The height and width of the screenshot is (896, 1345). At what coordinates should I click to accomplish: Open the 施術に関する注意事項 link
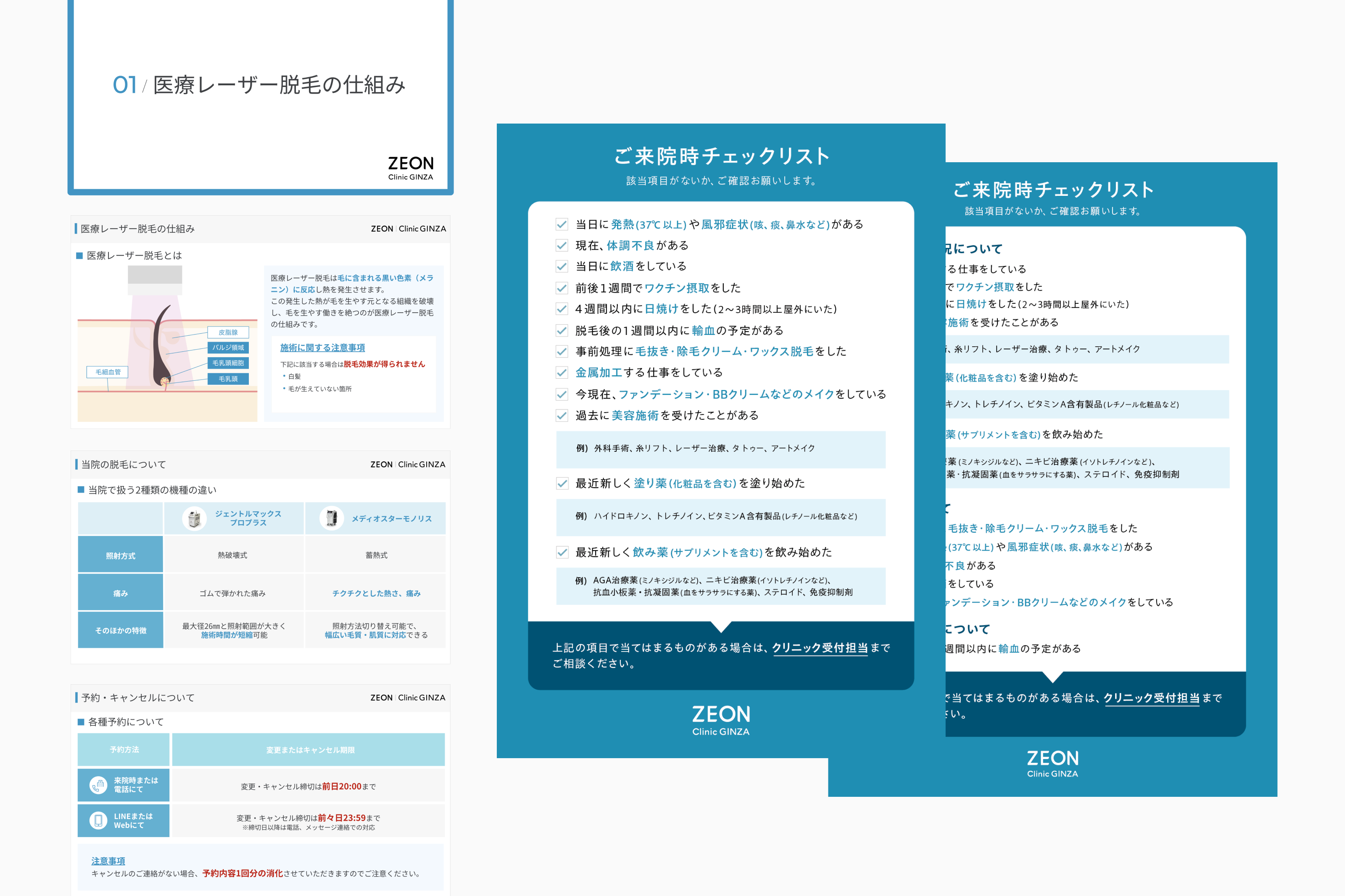tap(322, 348)
